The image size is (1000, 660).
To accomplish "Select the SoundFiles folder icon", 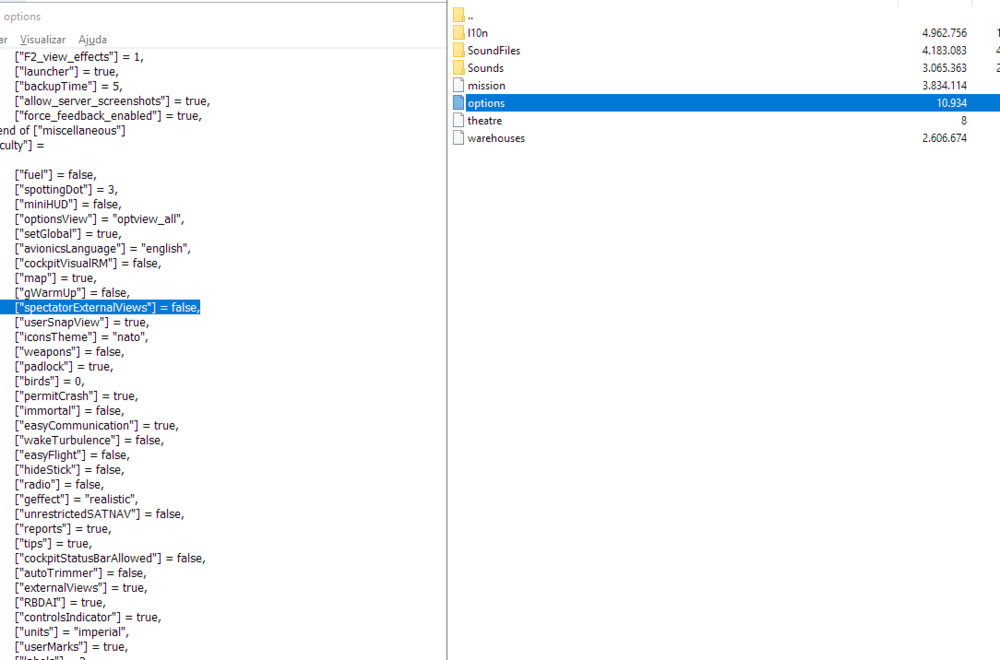I will (x=459, y=50).
